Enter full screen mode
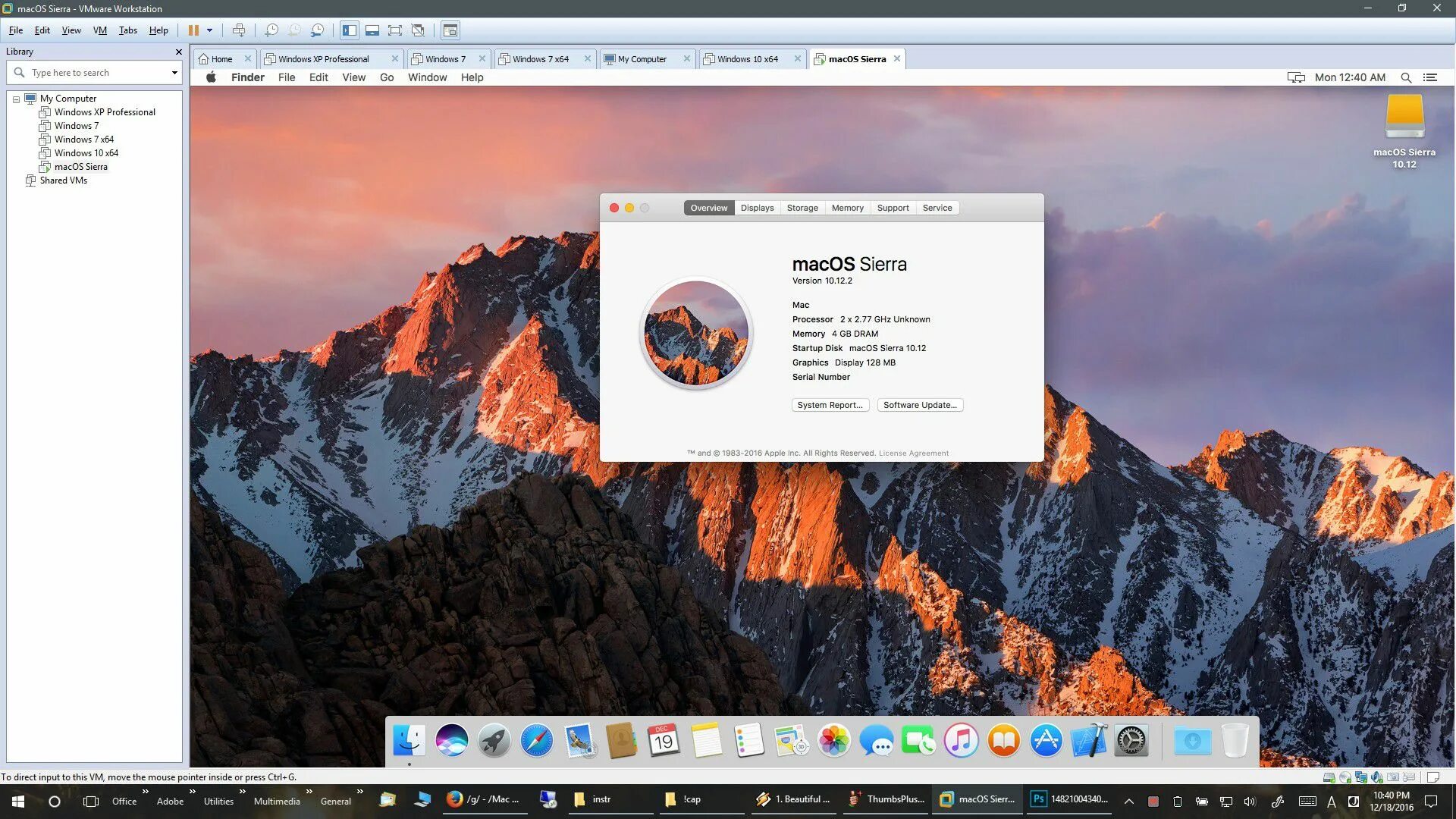 click(x=395, y=30)
